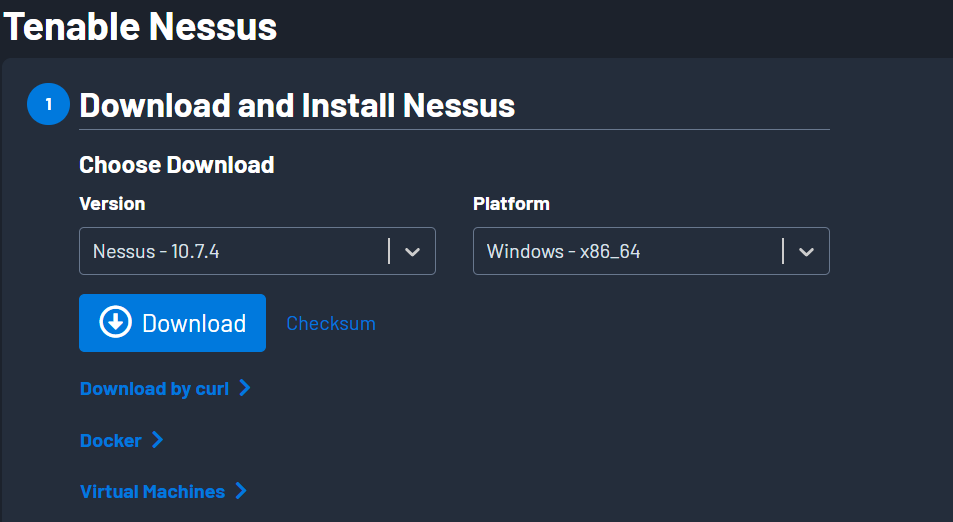
Task: Open the Version dropdown chevron arrow
Action: pyautogui.click(x=412, y=252)
